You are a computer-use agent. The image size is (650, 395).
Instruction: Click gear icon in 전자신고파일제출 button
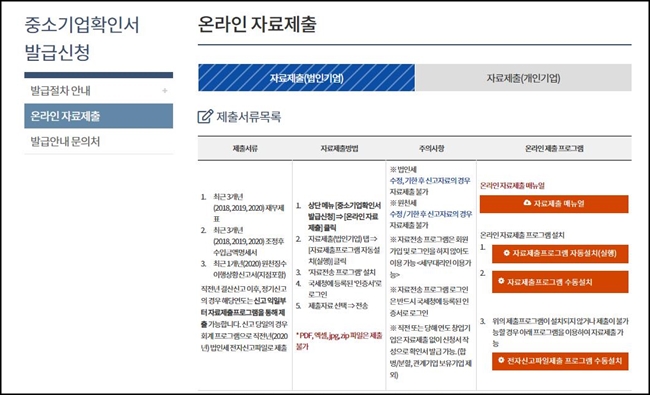(x=501, y=361)
